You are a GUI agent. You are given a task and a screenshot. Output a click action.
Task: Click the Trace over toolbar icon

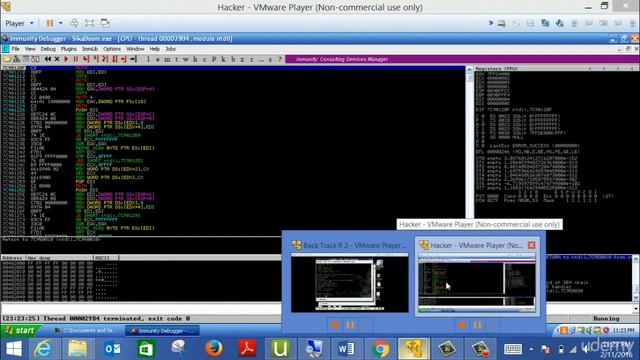(115, 59)
